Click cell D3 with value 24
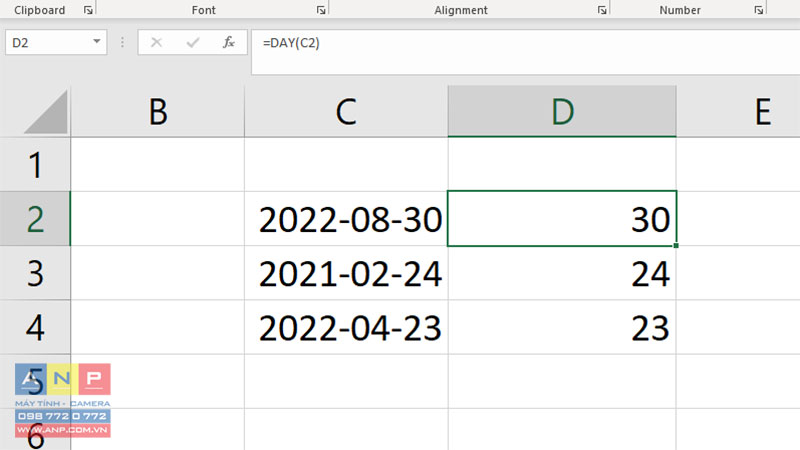The width and height of the screenshot is (800, 450). (562, 273)
